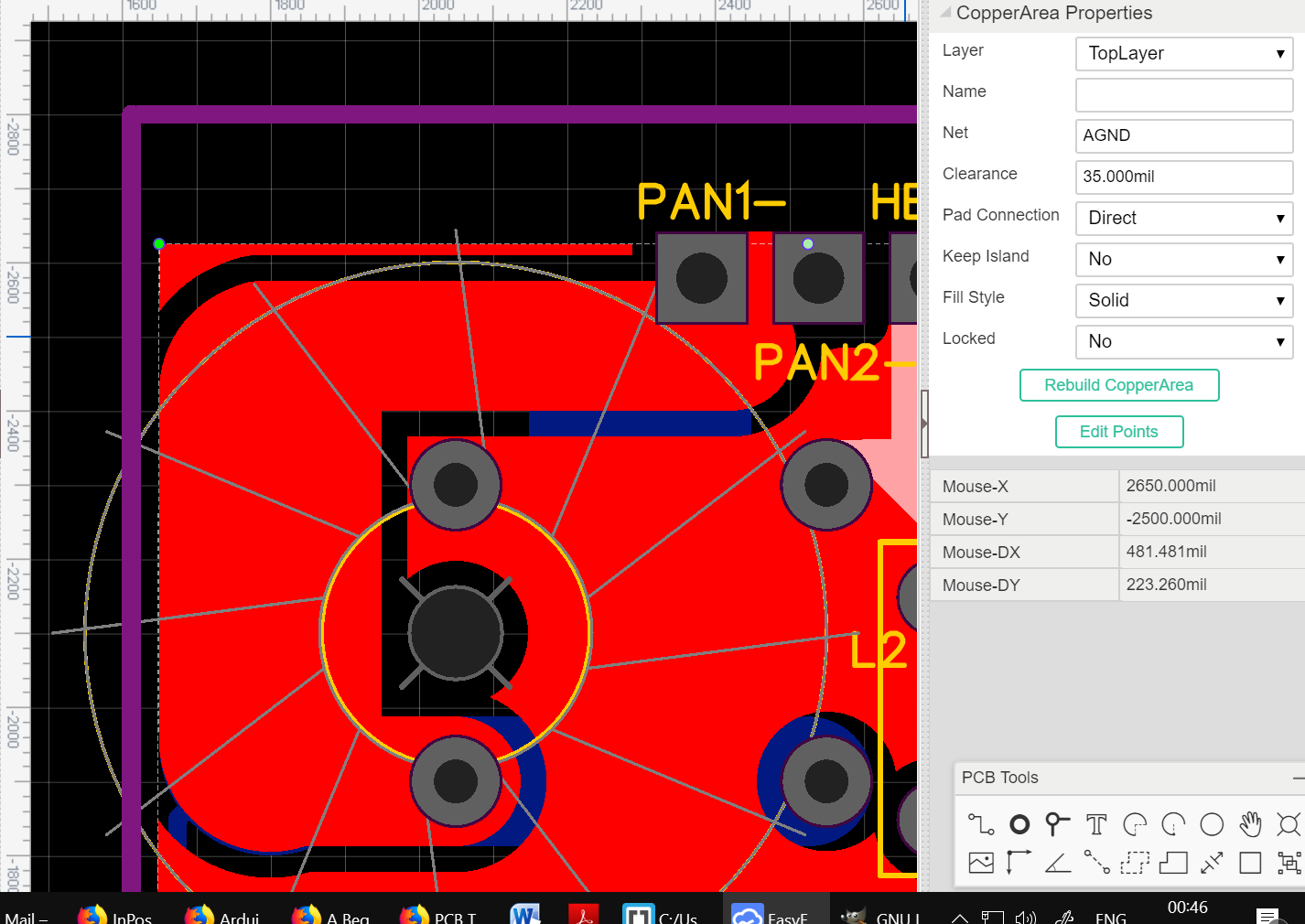
Task: Select the Track routing tool
Action: 981,824
